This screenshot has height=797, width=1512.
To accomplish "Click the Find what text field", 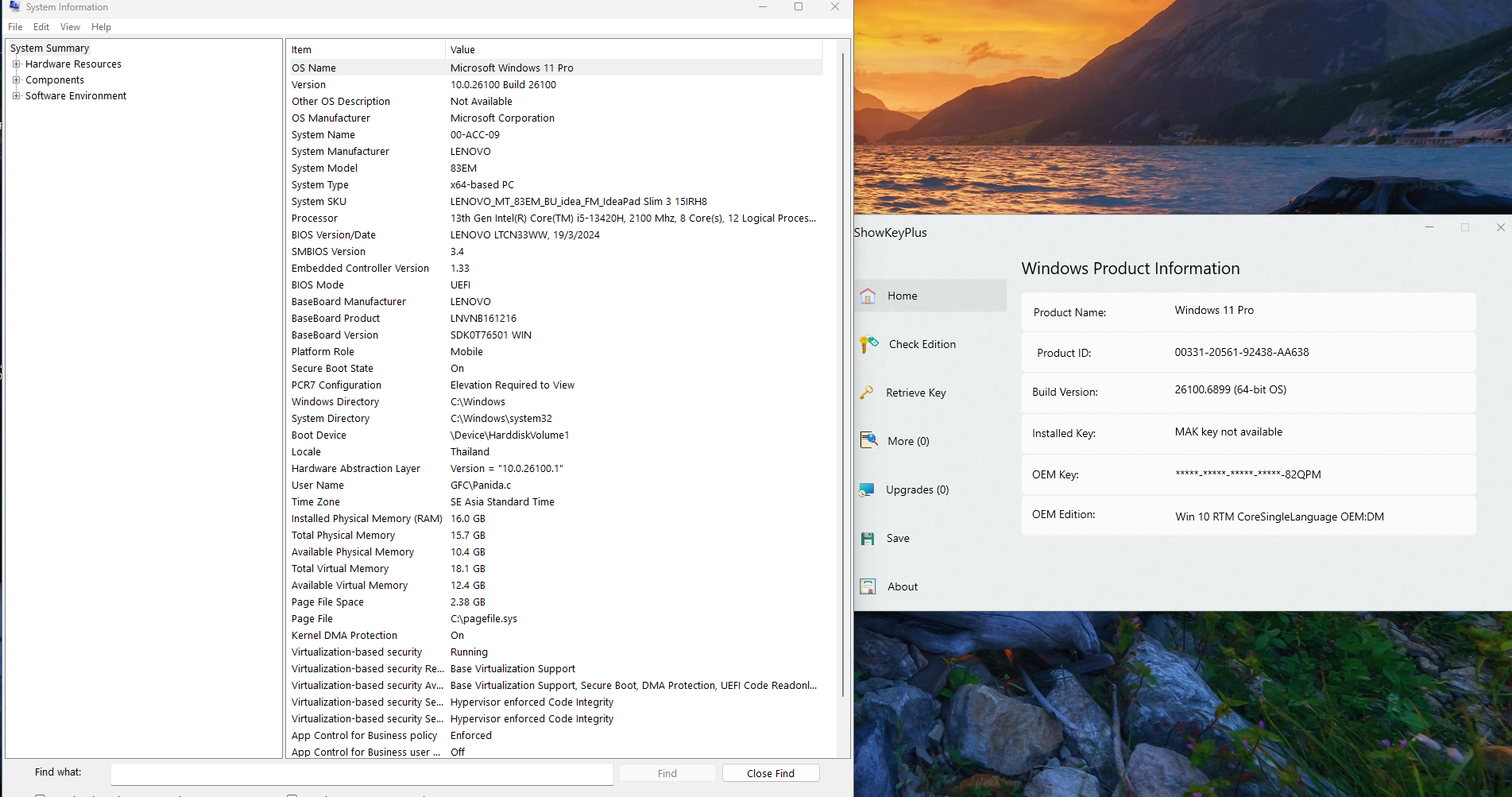I will [362, 773].
